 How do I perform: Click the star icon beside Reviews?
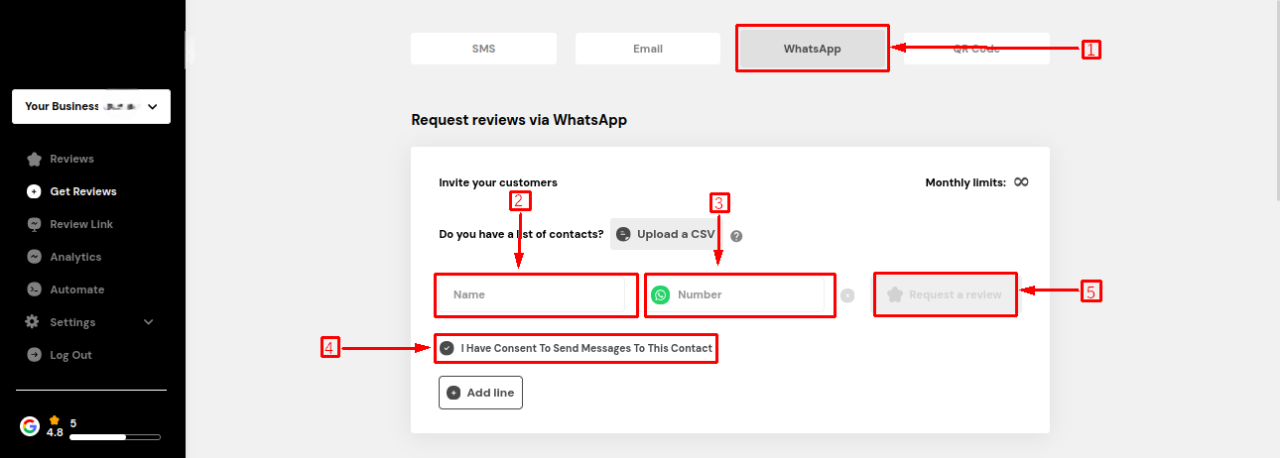coord(34,159)
